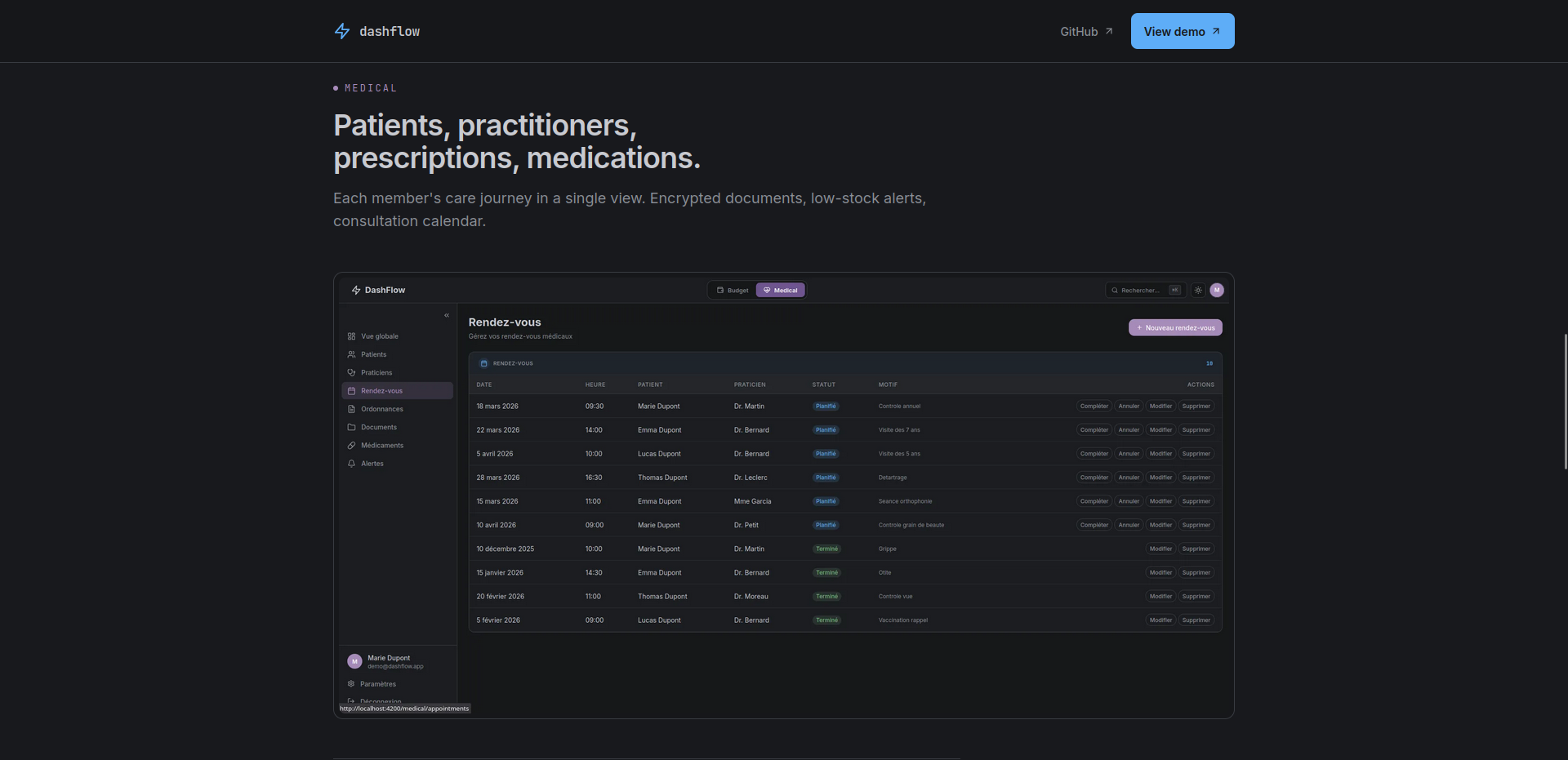The image size is (1568, 760).
Task: Click the Planifié badge for Marie Dupont 18 mars
Action: (x=826, y=406)
